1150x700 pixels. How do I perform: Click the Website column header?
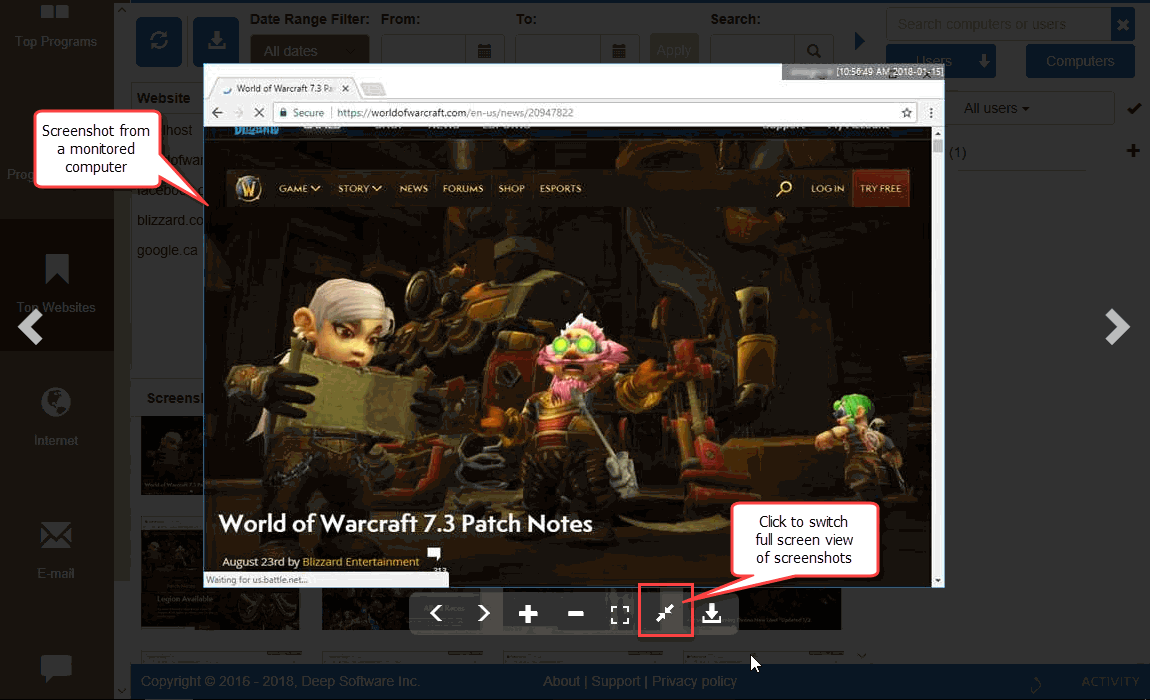164,98
